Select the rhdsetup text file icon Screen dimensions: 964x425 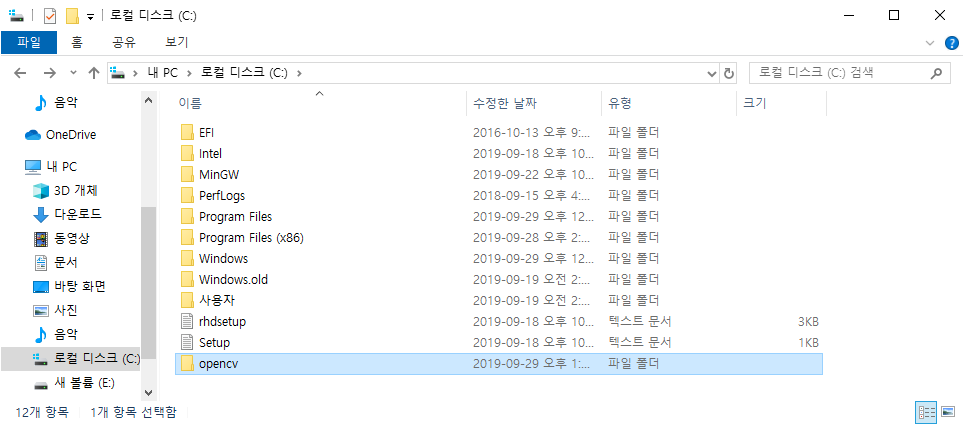(x=188, y=321)
